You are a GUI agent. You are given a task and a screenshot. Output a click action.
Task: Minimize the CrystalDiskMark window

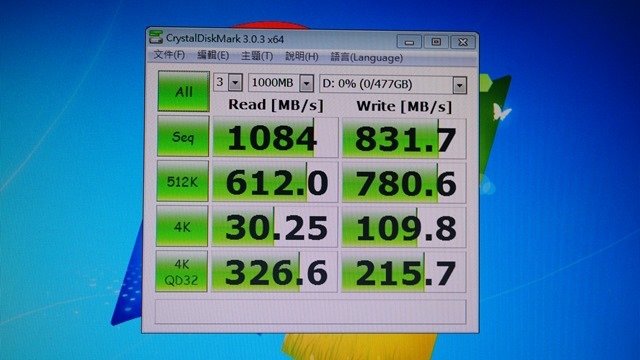point(409,42)
